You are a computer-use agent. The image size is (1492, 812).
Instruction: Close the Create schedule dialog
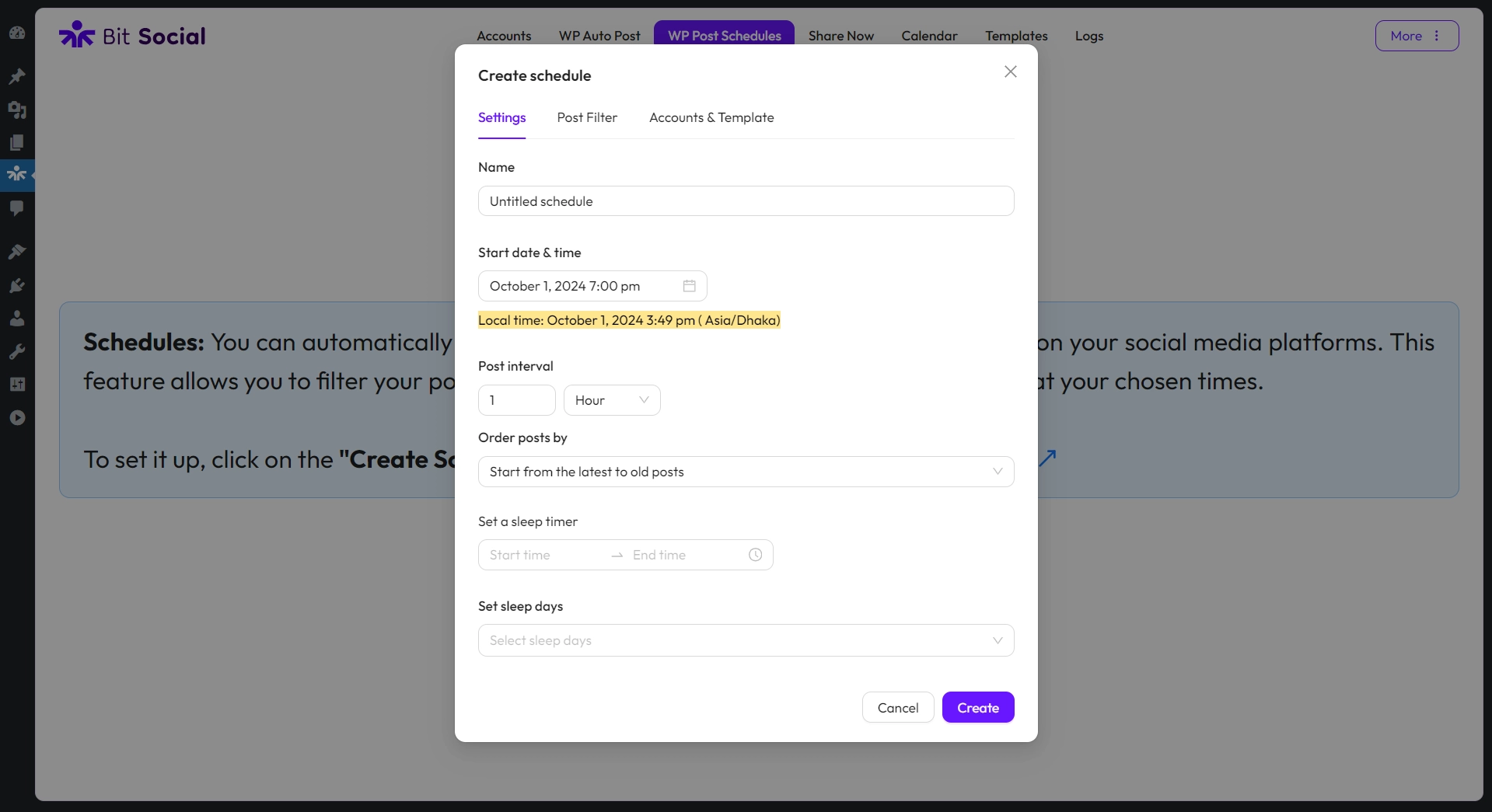[1010, 71]
